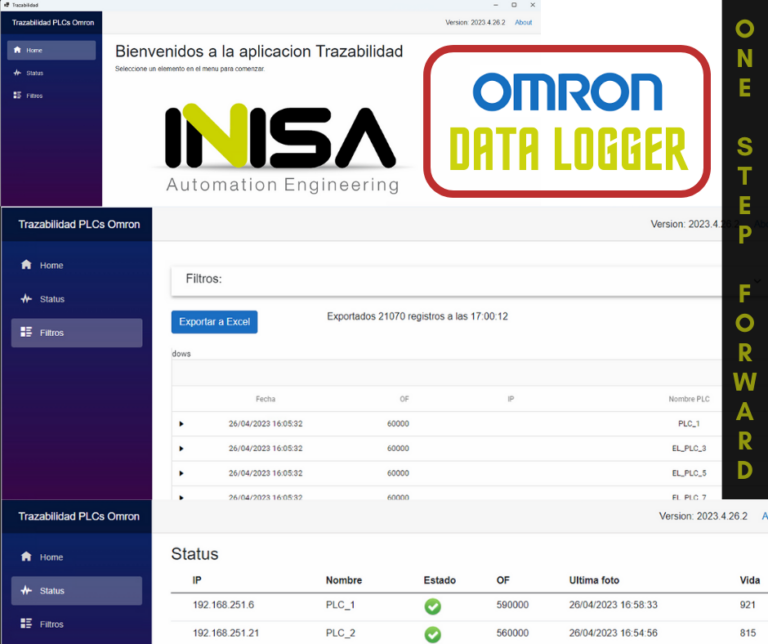
Task: Click the 560000 OF value
Action: coord(512,633)
